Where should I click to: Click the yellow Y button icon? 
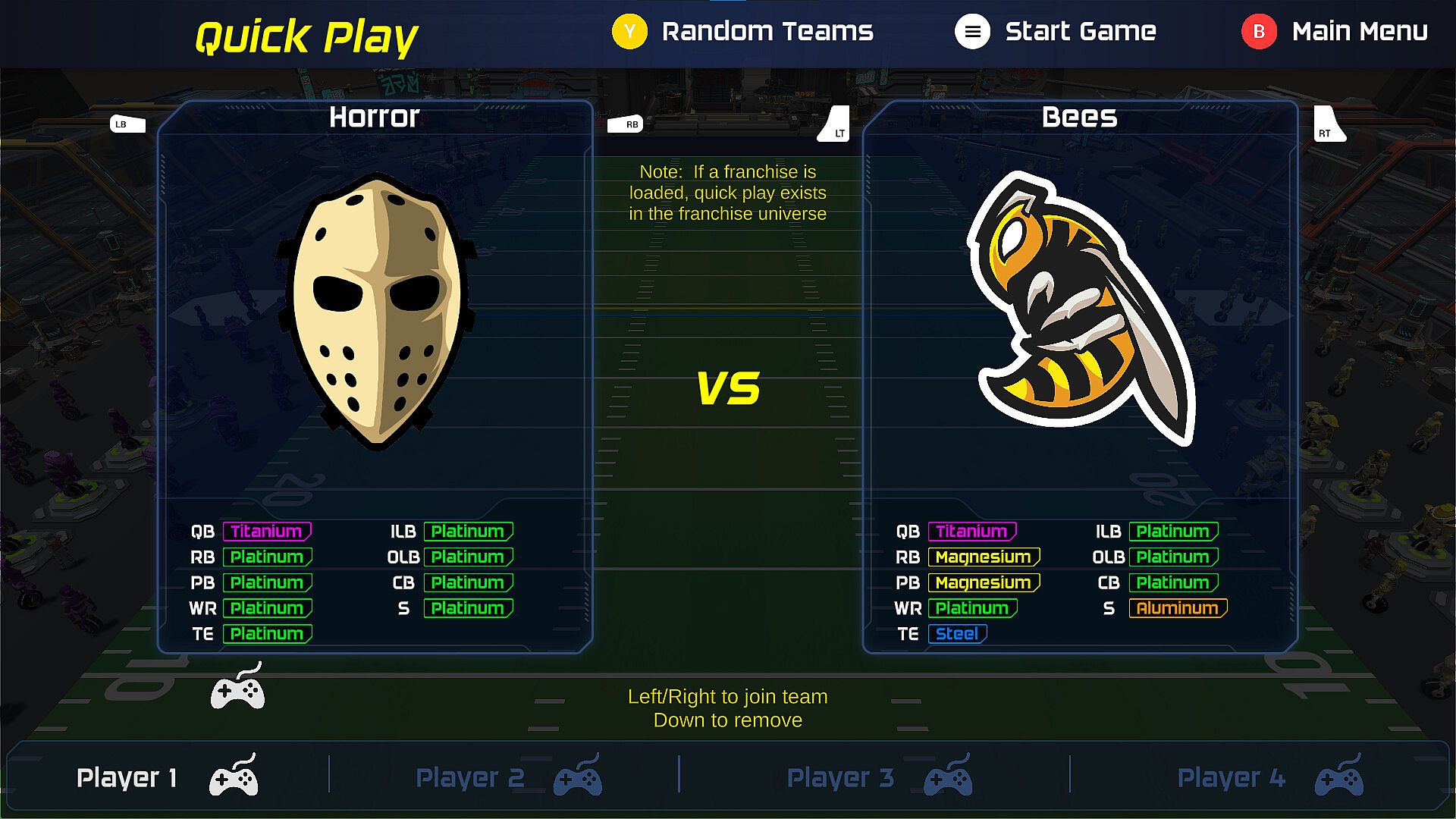click(629, 32)
